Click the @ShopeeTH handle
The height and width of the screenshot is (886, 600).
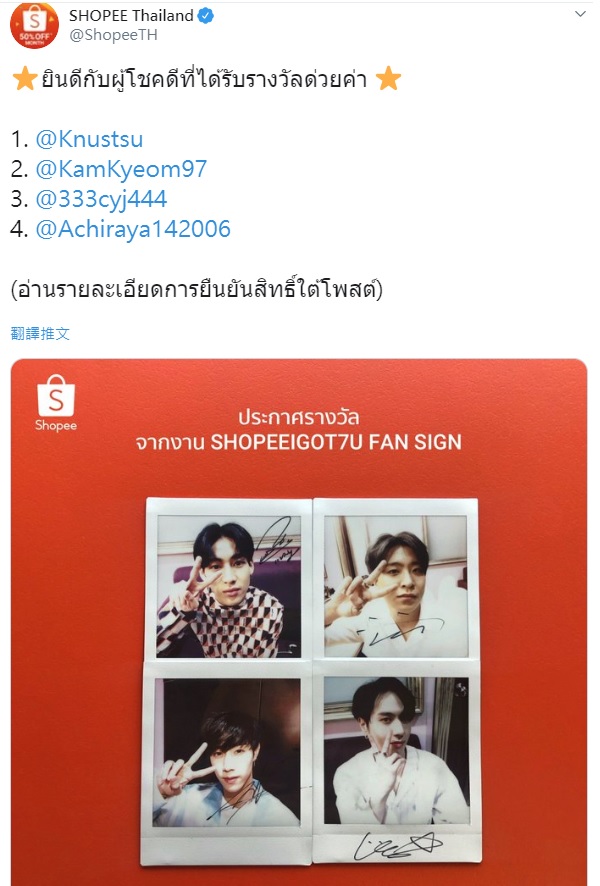[113, 35]
